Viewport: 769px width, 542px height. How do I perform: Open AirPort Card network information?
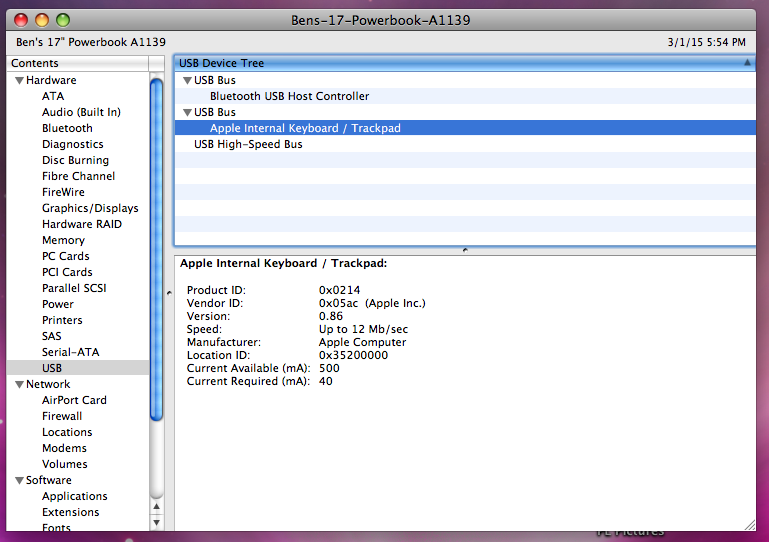(x=74, y=400)
